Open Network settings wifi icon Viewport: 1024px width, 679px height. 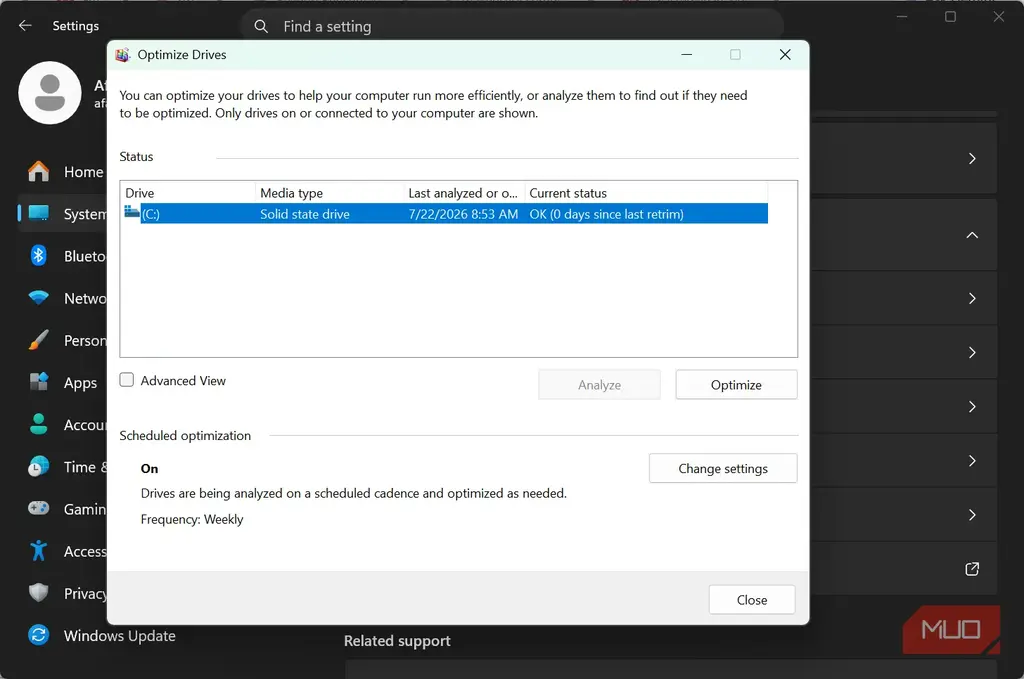click(39, 298)
